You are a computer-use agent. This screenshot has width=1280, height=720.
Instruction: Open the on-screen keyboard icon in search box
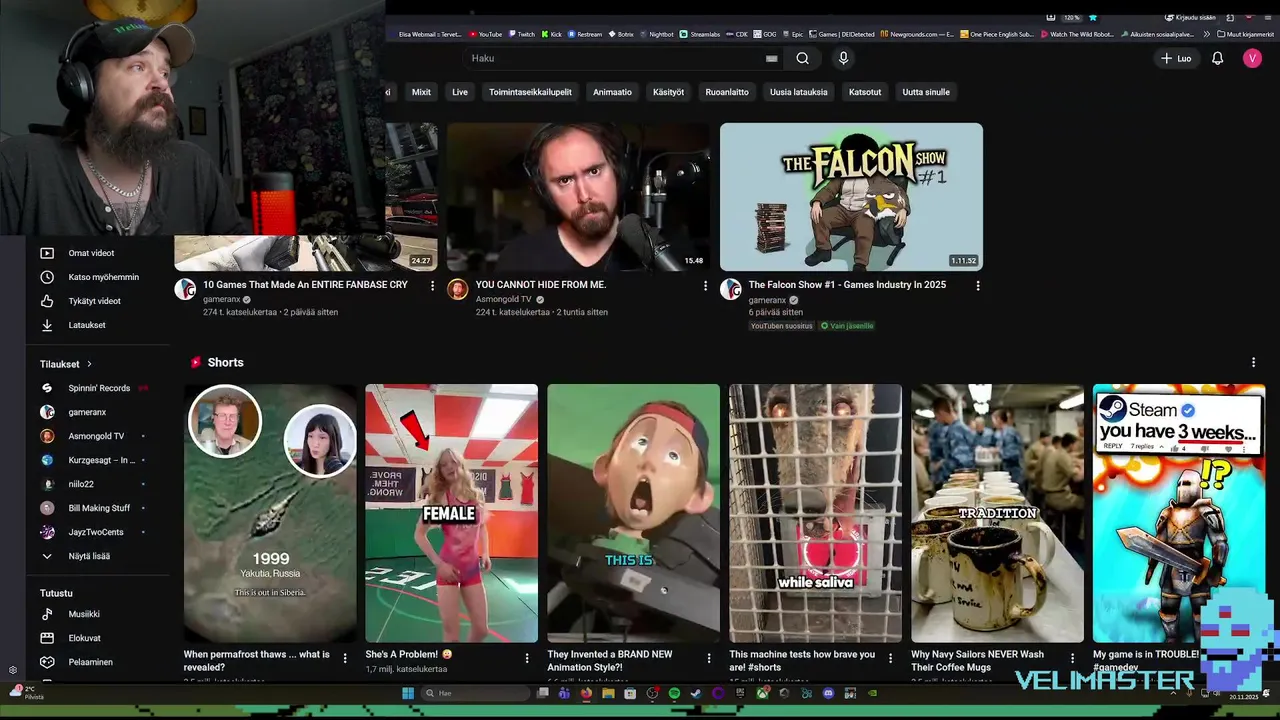(x=771, y=58)
